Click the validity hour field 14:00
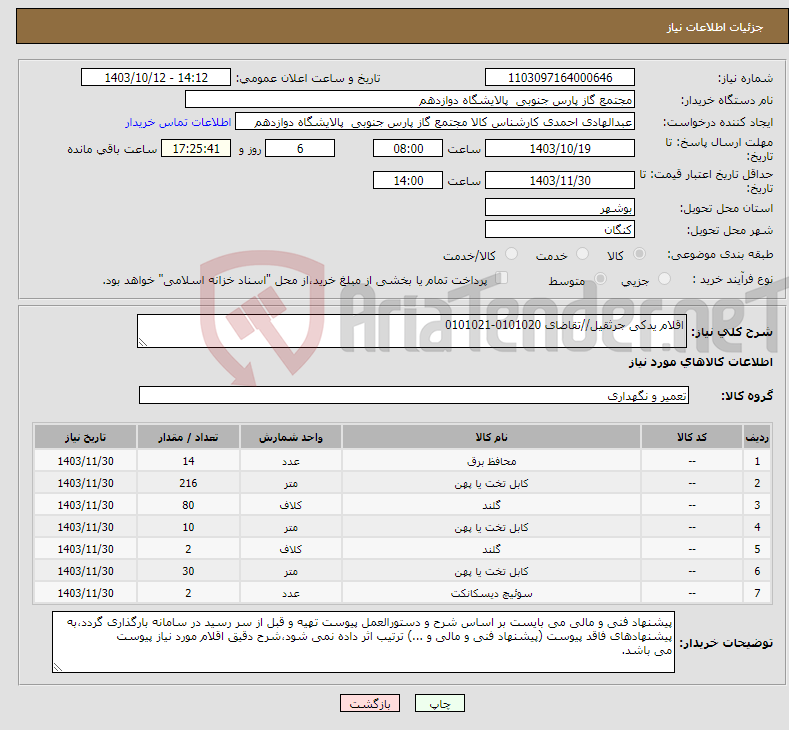This screenshot has width=789, height=730. click(408, 180)
